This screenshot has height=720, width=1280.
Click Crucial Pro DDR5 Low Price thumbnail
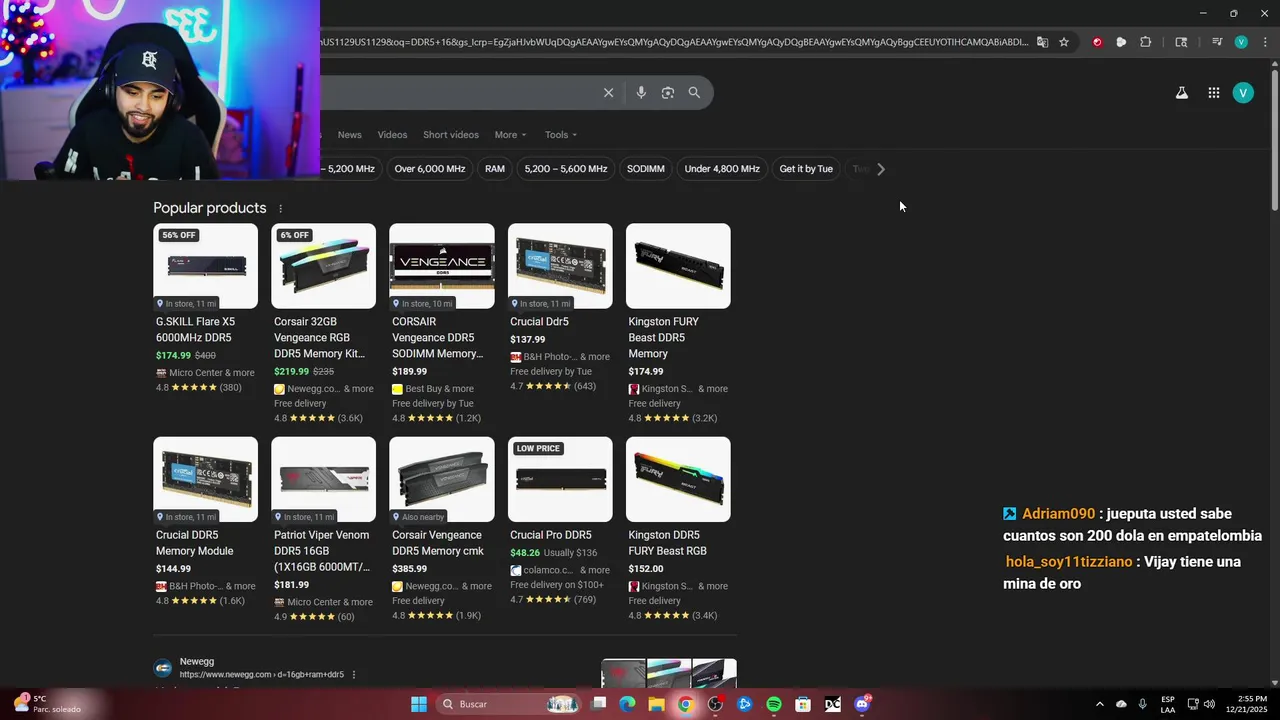tap(560, 479)
